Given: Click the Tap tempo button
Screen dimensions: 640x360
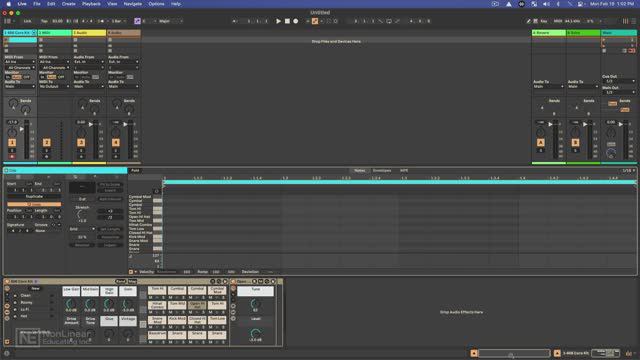Looking at the screenshot, I should click(x=44, y=21).
